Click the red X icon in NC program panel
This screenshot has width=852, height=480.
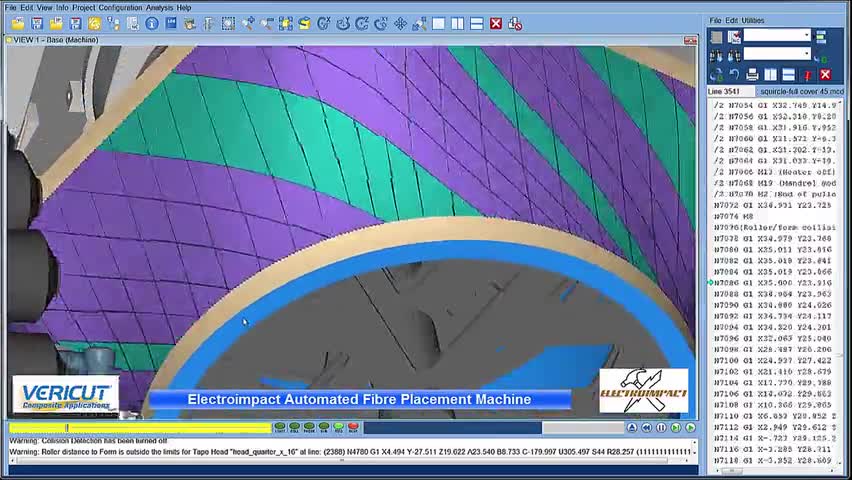click(825, 74)
